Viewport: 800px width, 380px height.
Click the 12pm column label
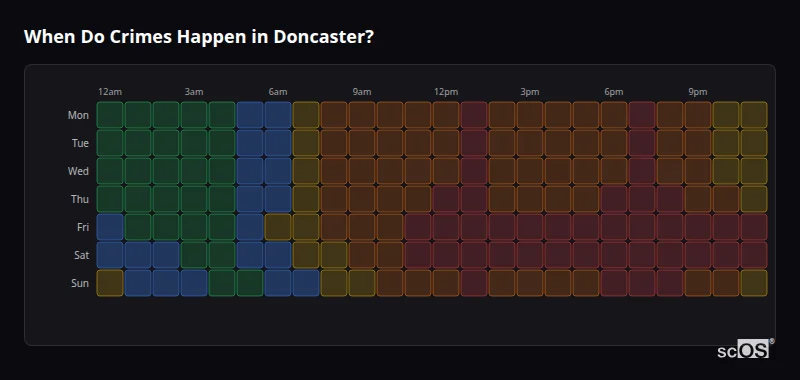point(446,92)
